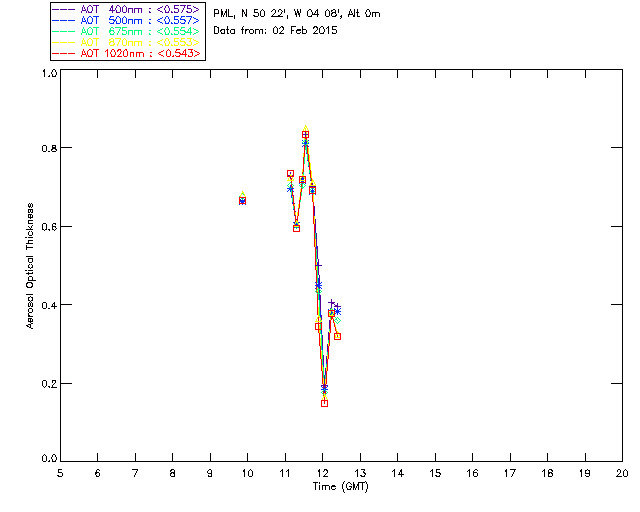Click the PML station location header text

tap(297, 13)
